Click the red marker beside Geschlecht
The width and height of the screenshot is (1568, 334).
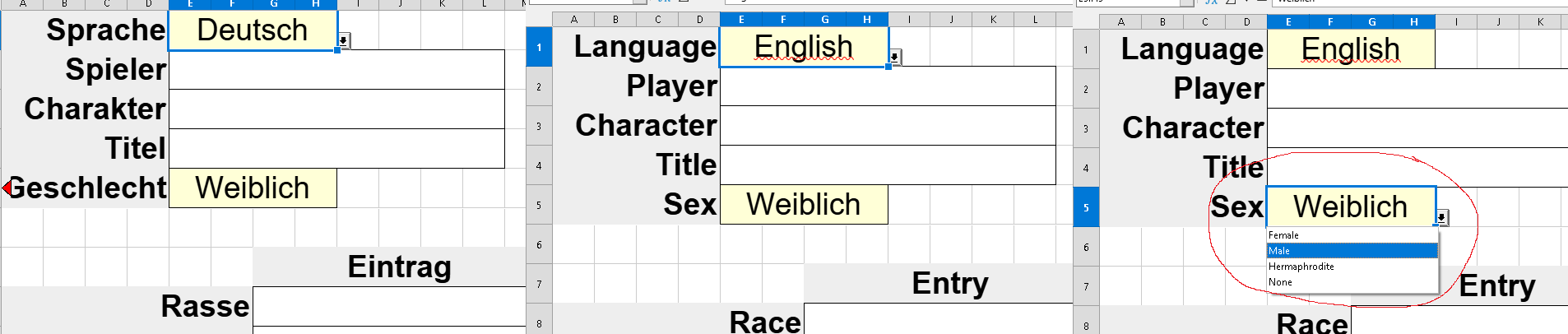pos(7,188)
